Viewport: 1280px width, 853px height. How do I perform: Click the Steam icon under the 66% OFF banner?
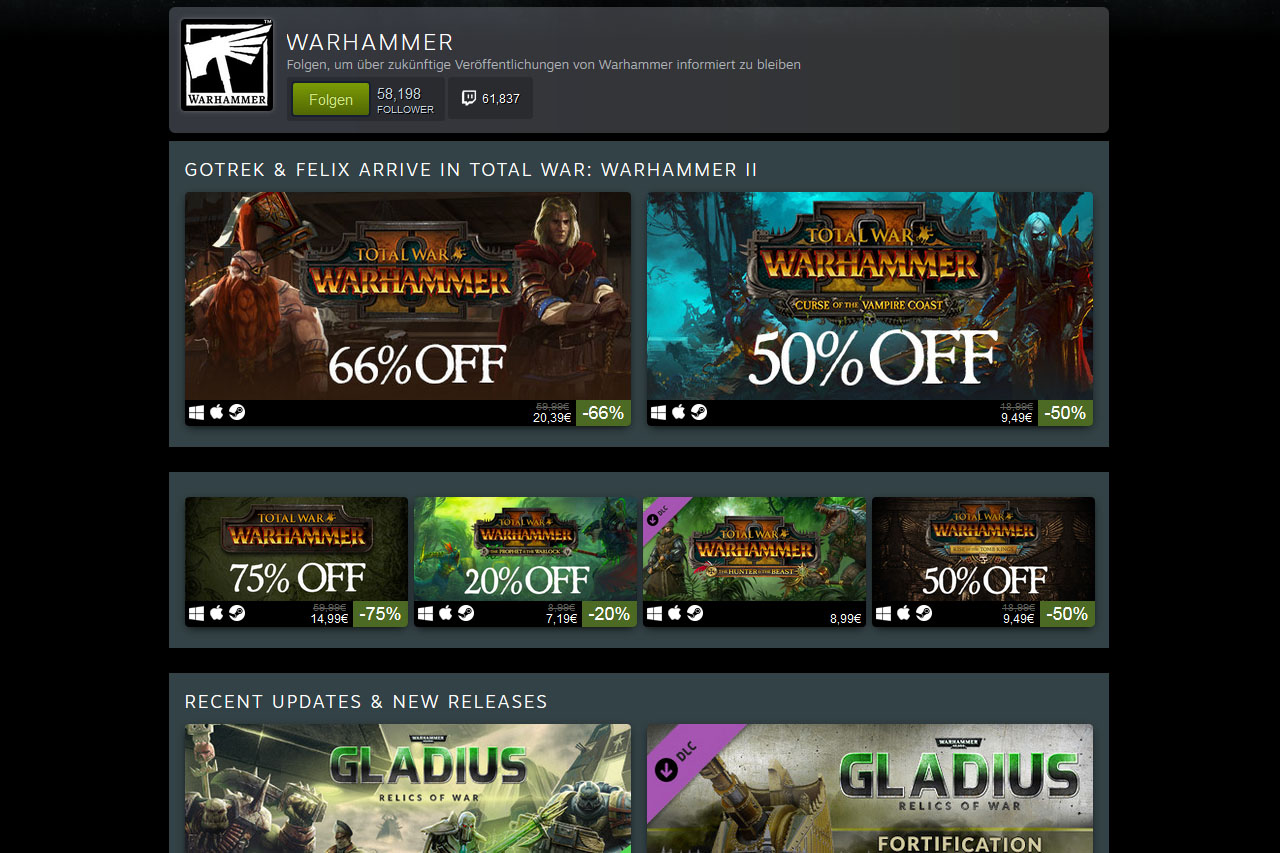pyautogui.click(x=237, y=412)
